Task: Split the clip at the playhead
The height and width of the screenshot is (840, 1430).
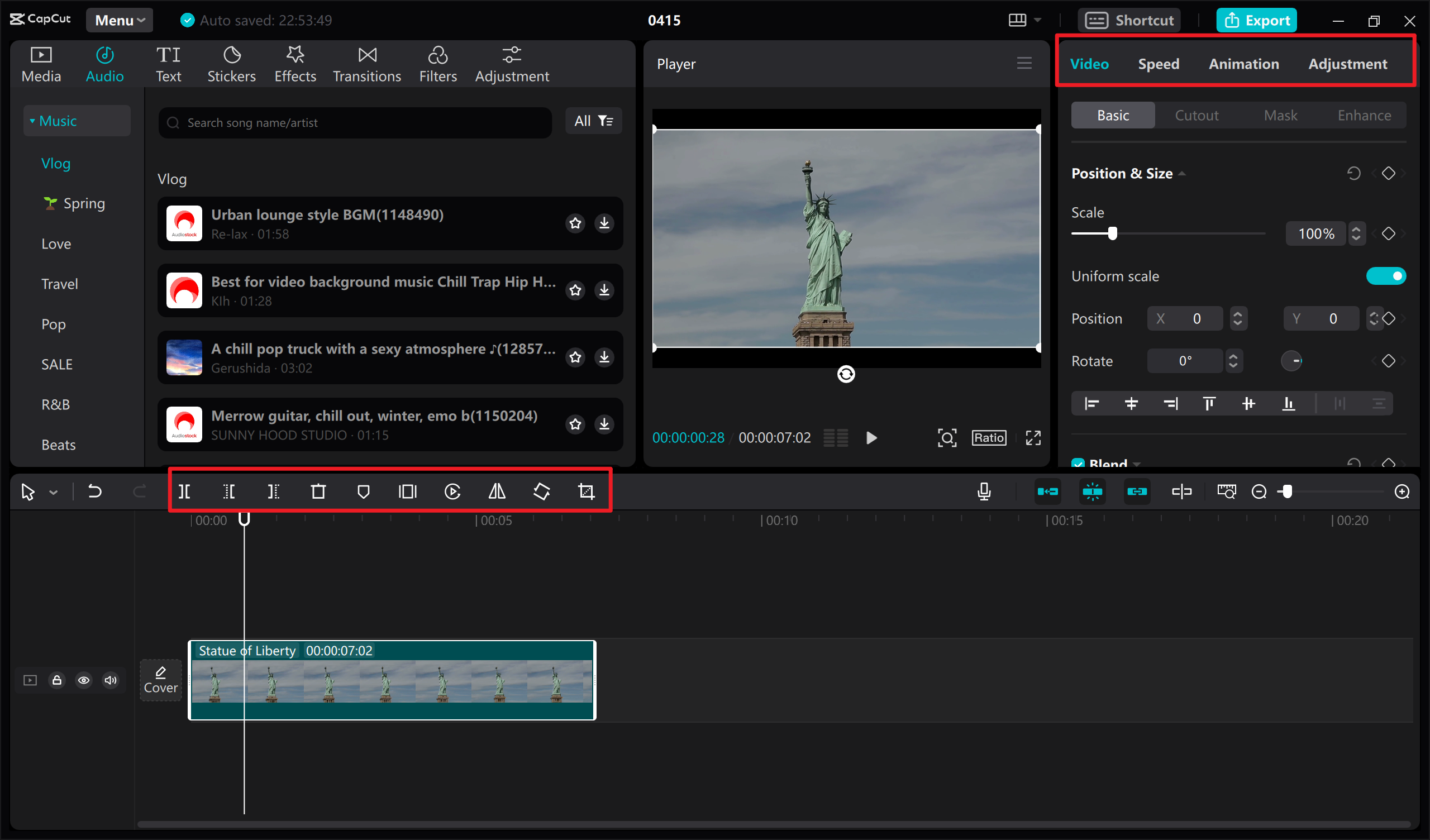Action: (184, 491)
